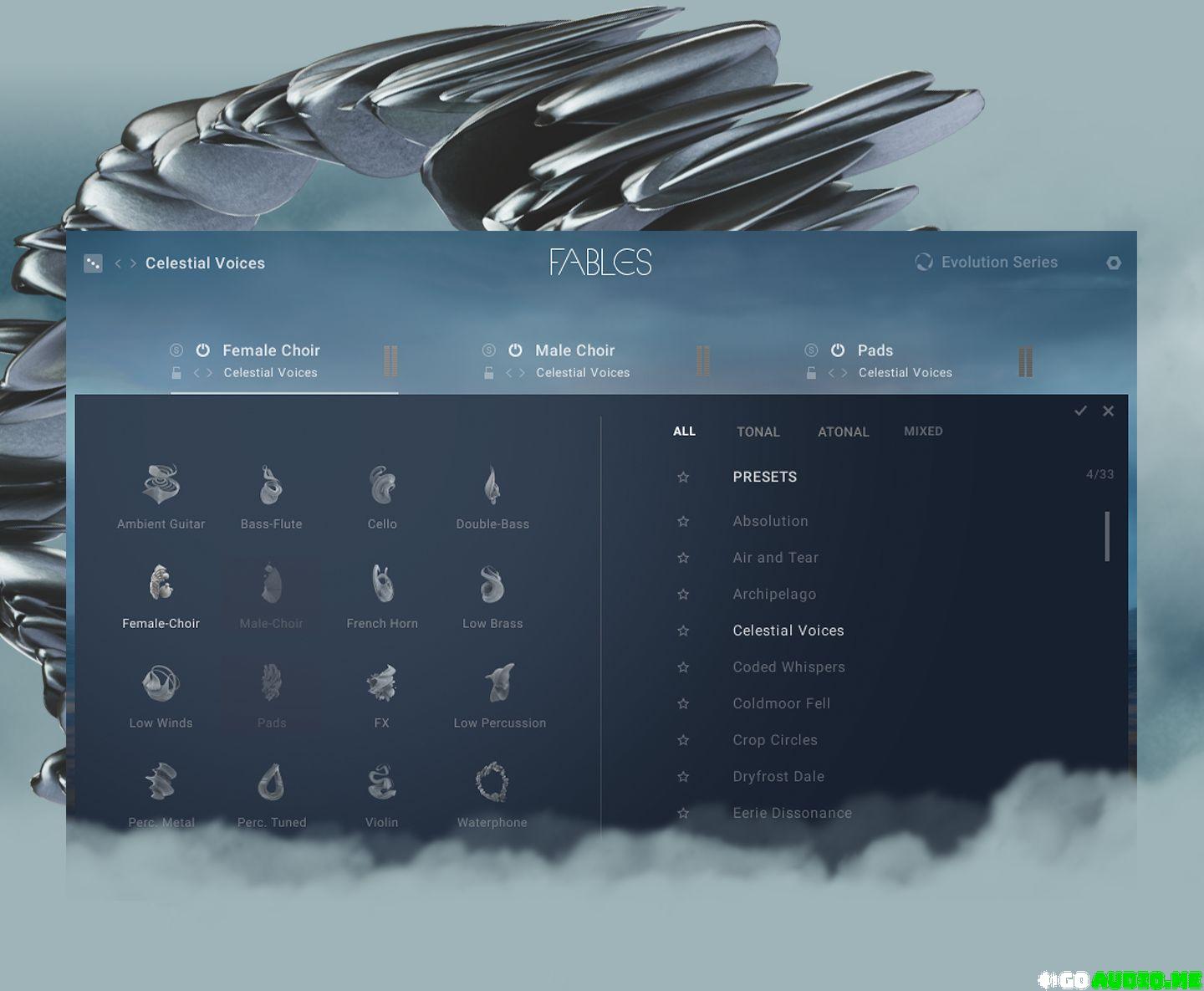Viewport: 1204px width, 991px height.
Task: Toggle Male Choir layer power button
Action: pyautogui.click(x=515, y=350)
